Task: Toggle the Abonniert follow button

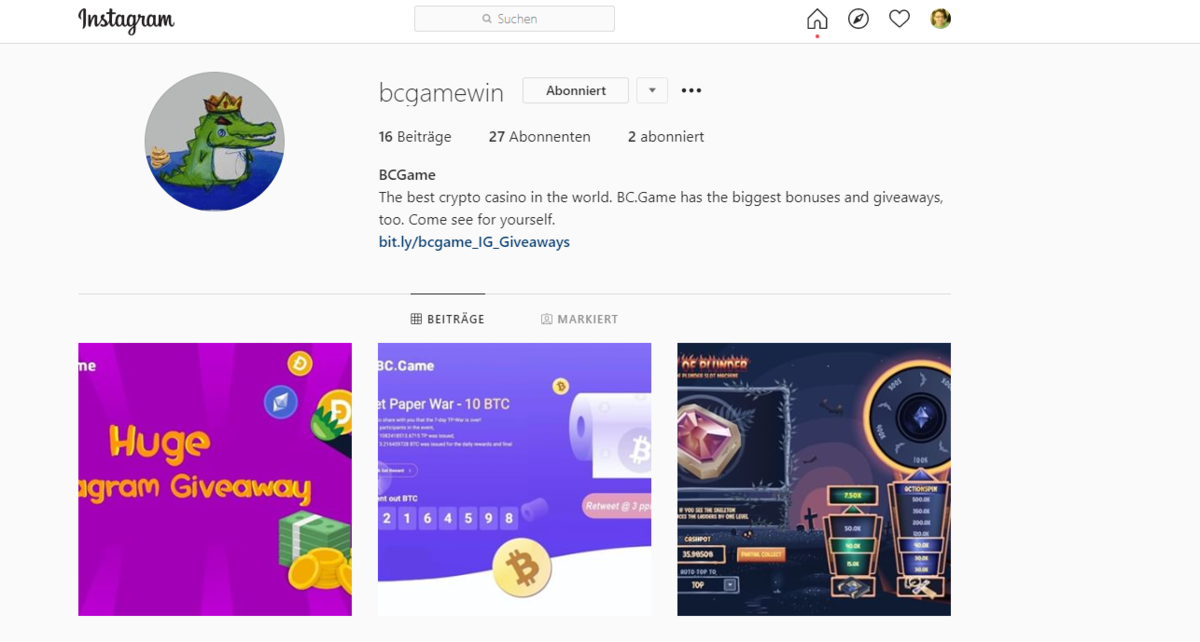Action: click(576, 90)
